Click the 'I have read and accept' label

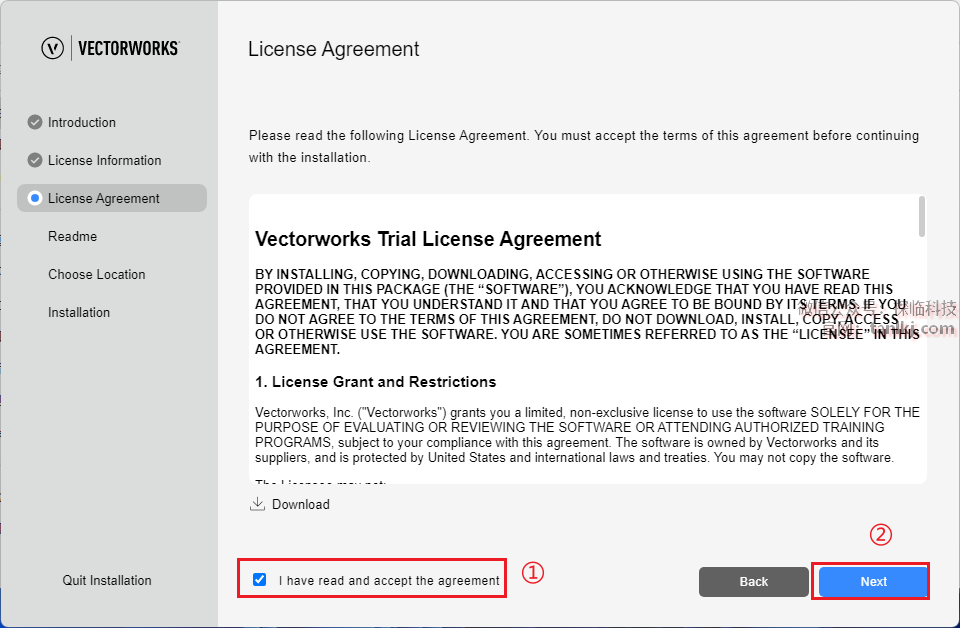389,580
